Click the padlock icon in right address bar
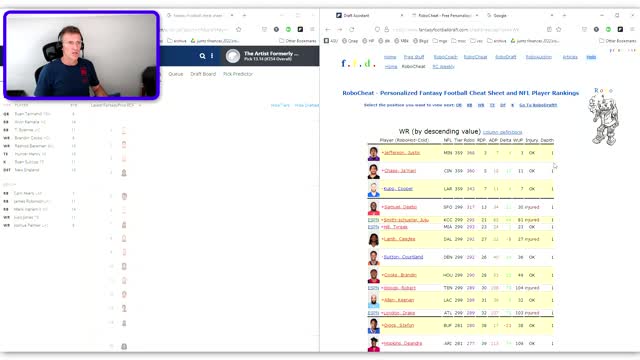This screenshot has height=360, width=640. 386,29
